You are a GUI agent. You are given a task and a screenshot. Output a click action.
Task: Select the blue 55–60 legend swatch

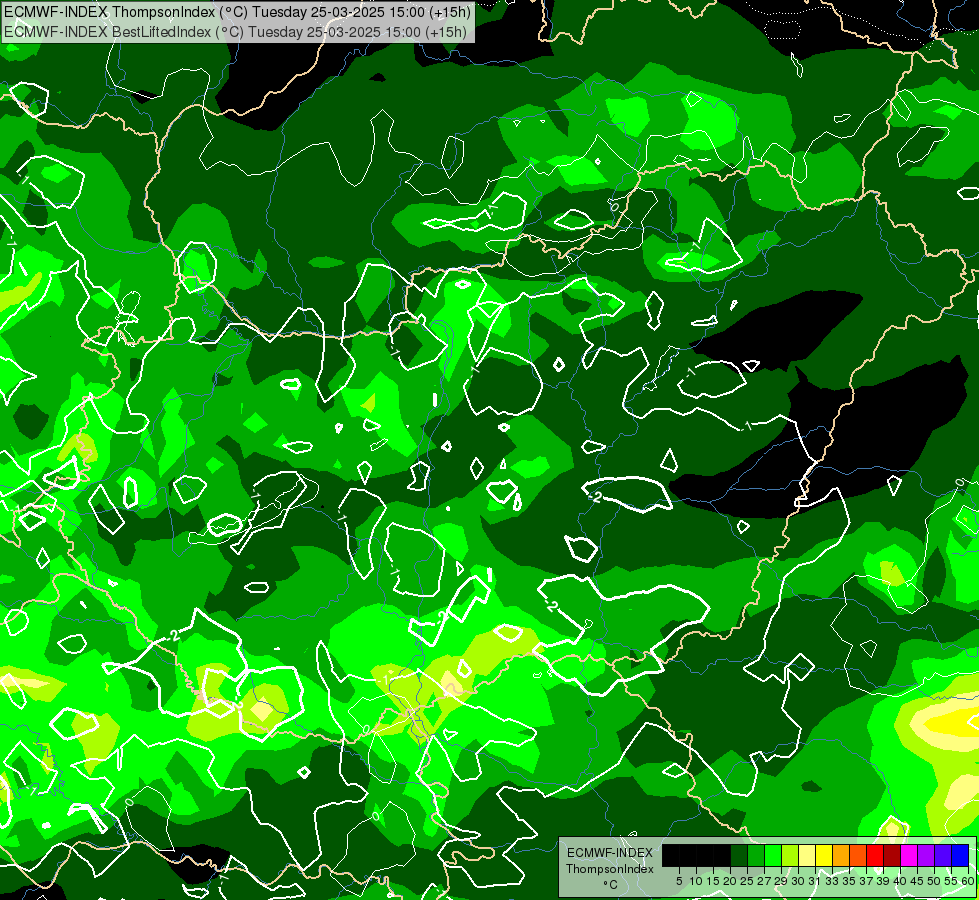click(960, 855)
